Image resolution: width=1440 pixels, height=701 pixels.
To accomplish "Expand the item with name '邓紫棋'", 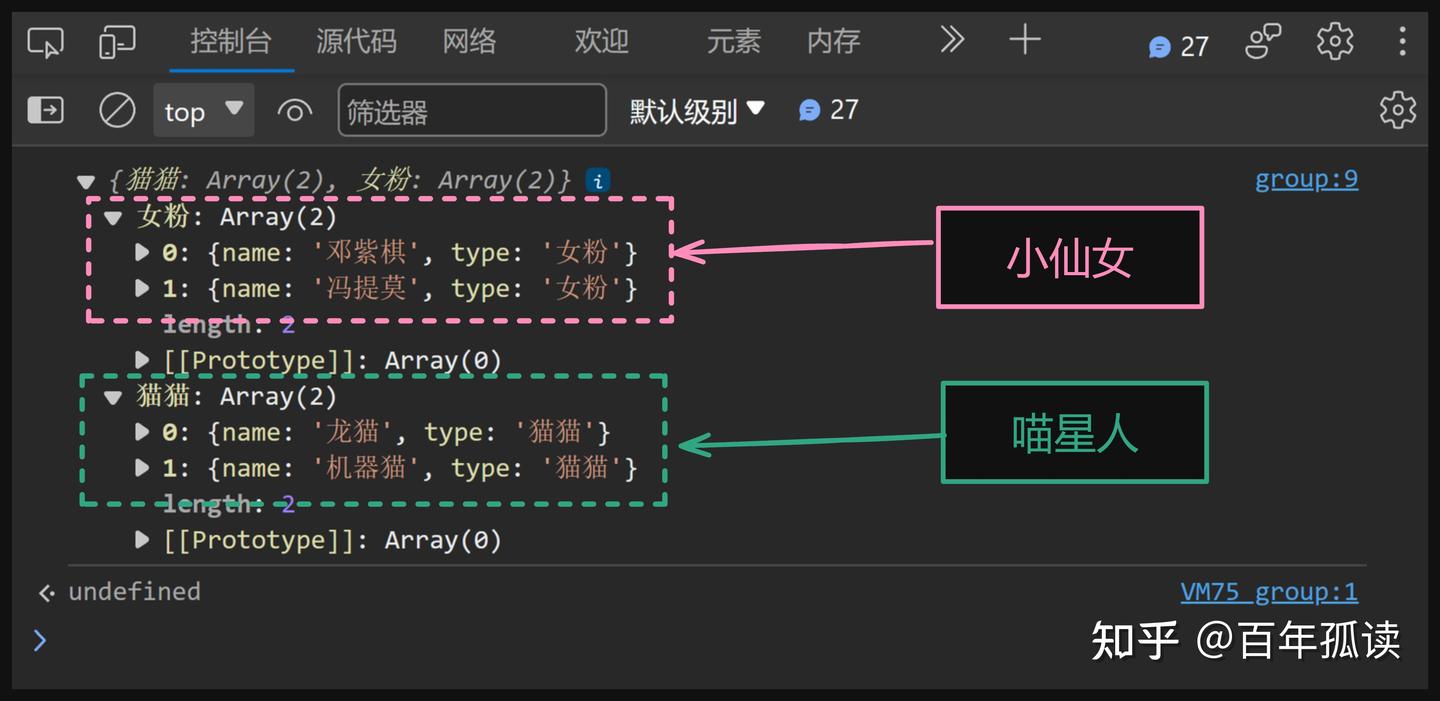I will point(142,253).
